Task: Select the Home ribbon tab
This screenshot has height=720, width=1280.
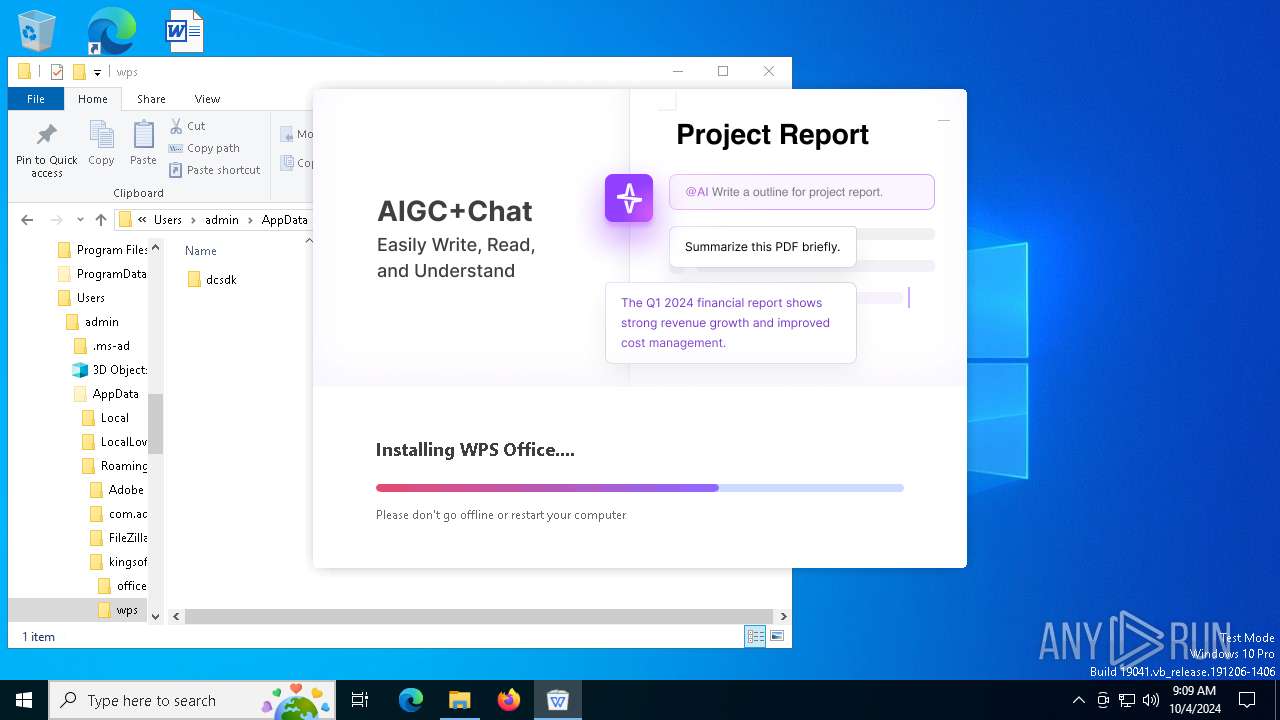Action: coord(93,99)
